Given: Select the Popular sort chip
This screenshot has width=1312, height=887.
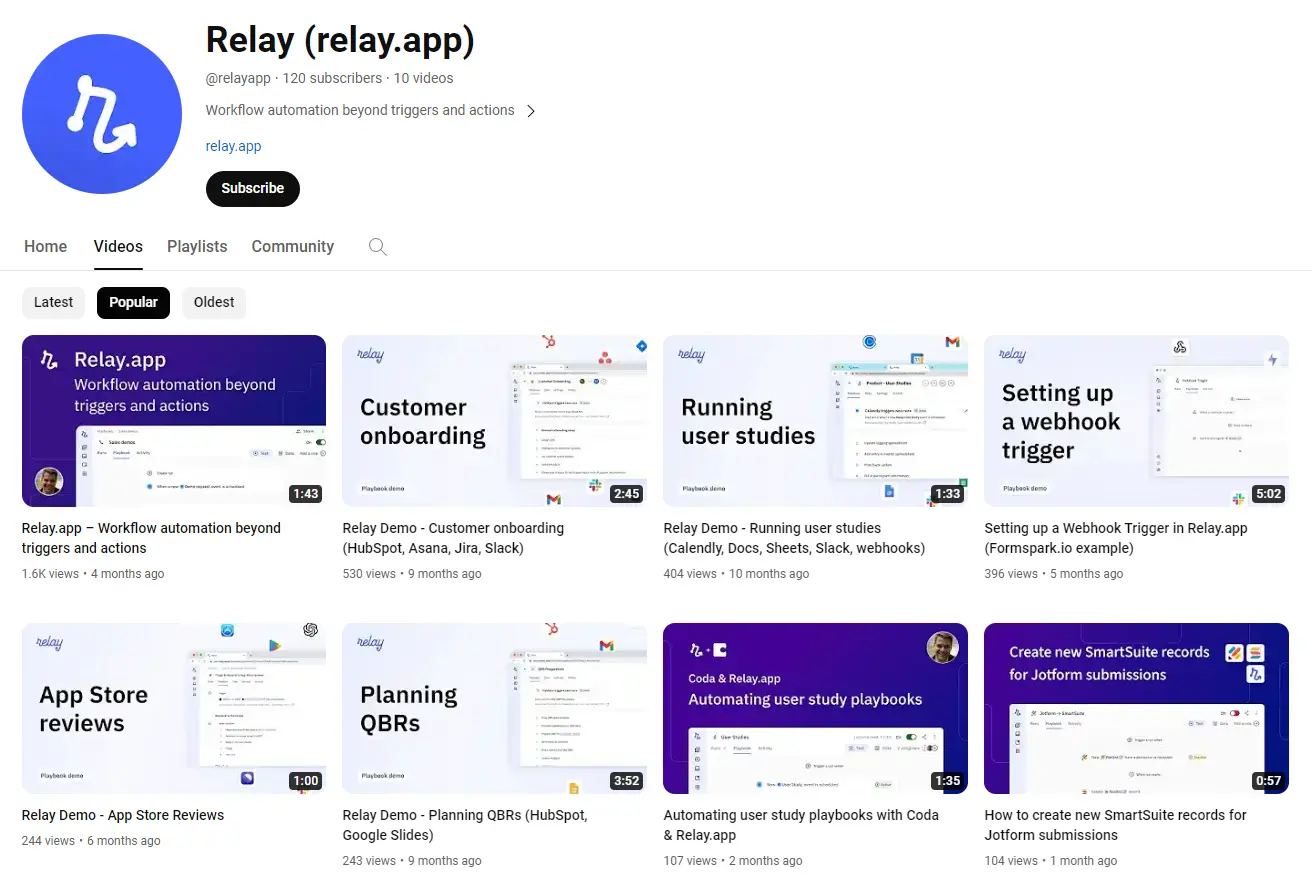Looking at the screenshot, I should coord(134,302).
